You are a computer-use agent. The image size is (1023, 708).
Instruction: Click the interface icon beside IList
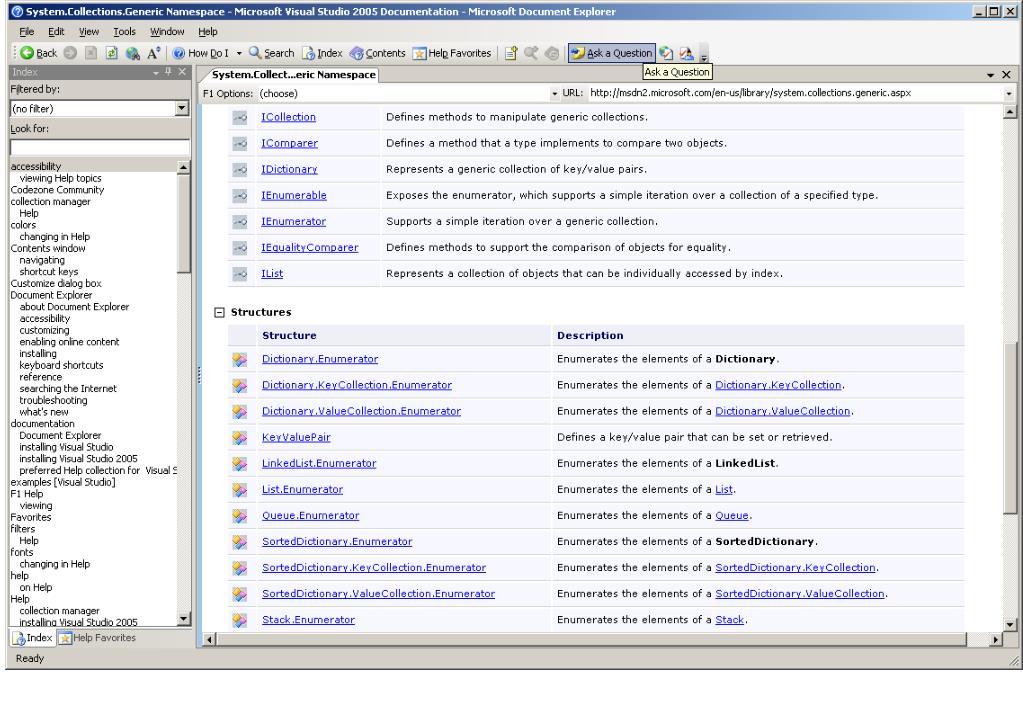(240, 274)
